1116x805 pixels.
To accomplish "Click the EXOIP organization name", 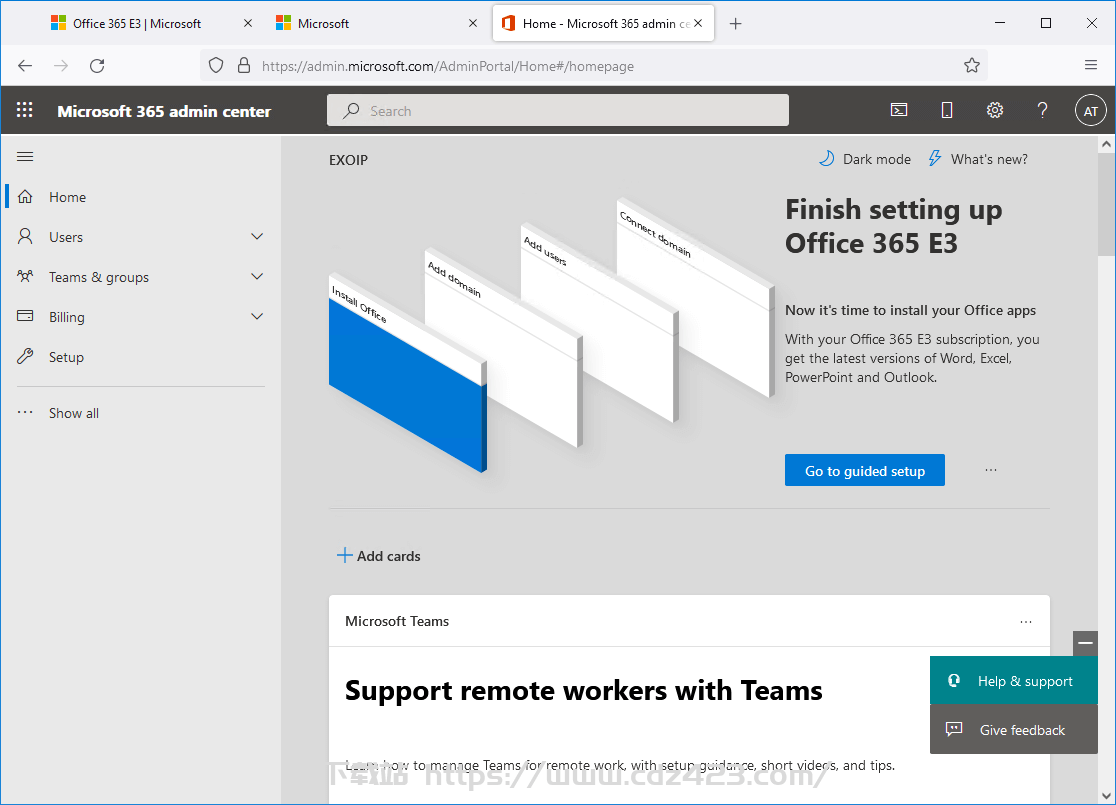I will (x=348, y=160).
